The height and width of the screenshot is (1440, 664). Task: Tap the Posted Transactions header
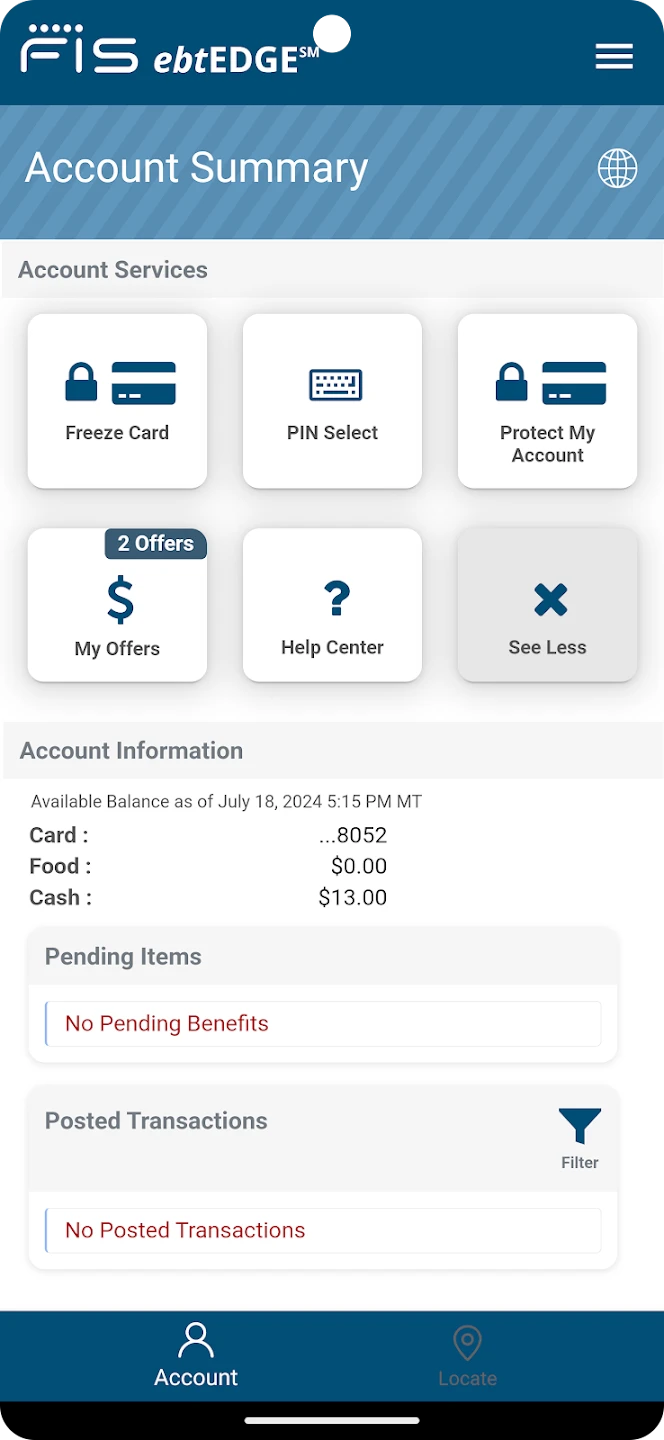156,1120
